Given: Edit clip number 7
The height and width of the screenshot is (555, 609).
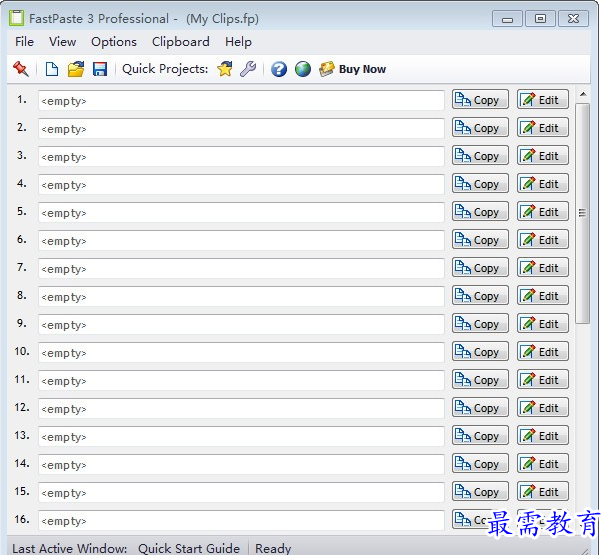Looking at the screenshot, I should (x=543, y=267).
